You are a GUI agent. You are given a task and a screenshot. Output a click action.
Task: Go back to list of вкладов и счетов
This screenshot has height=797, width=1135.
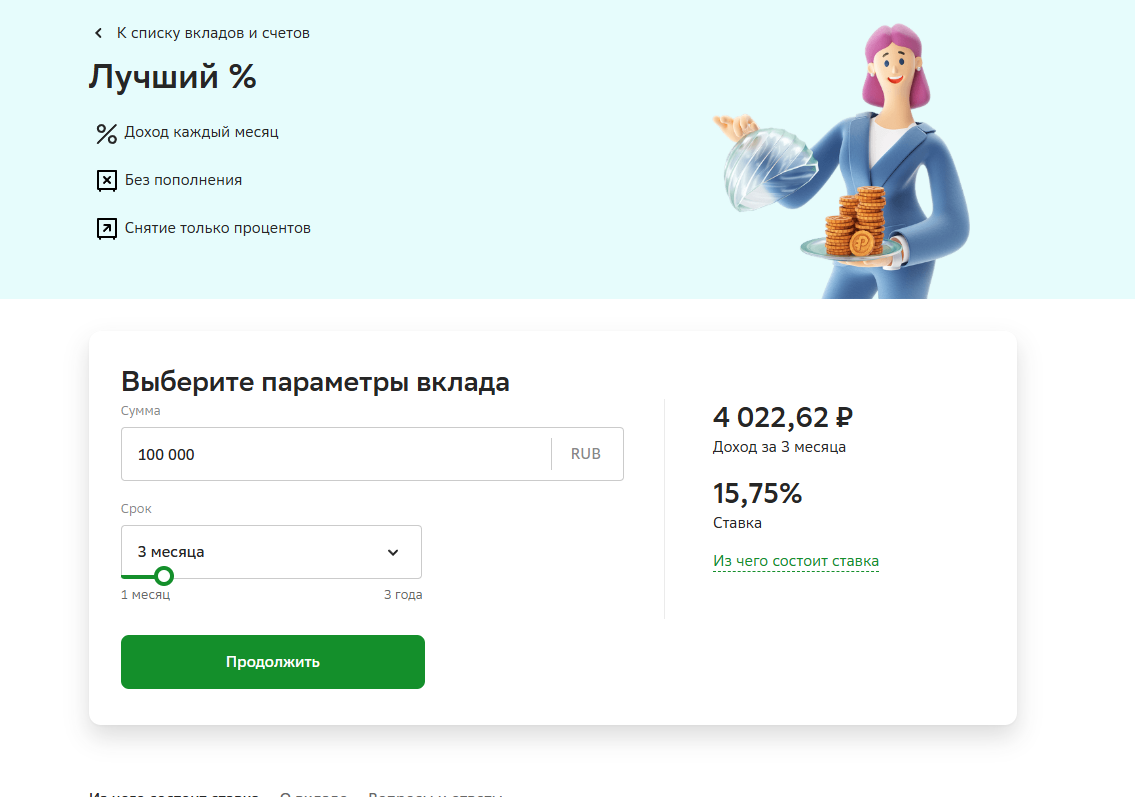[x=213, y=33]
